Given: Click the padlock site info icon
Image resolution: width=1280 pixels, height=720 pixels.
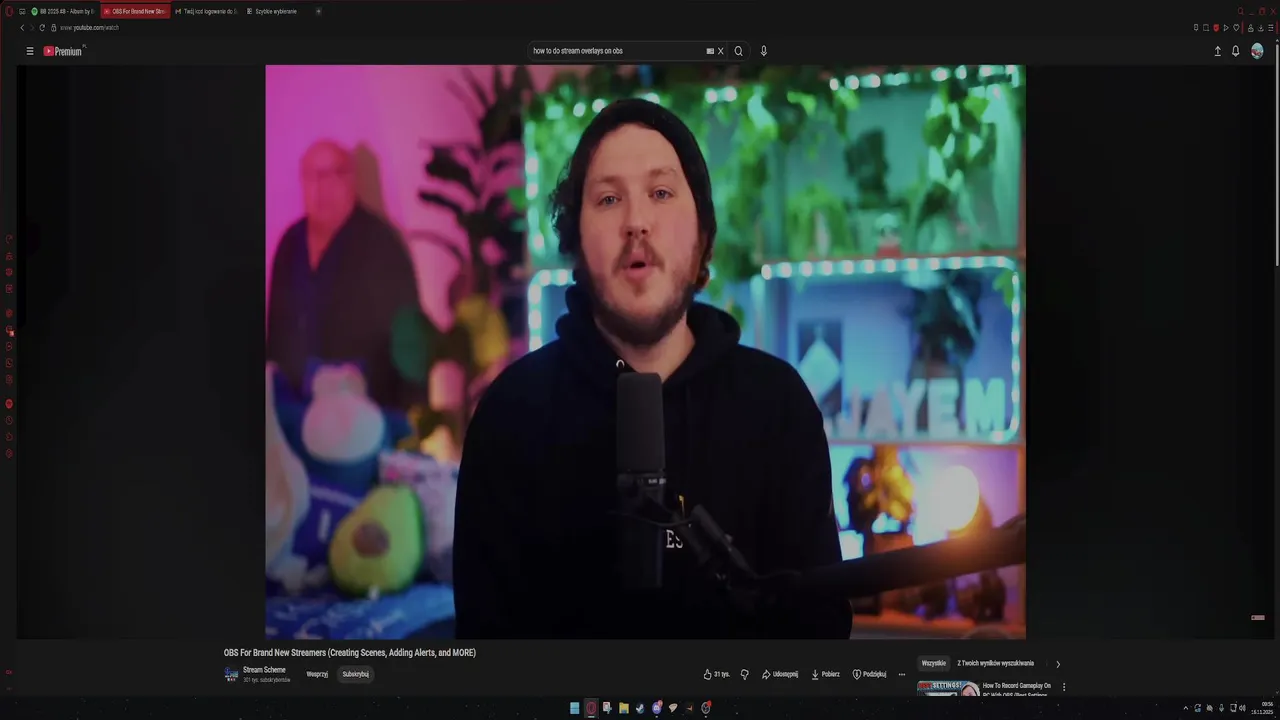Looking at the screenshot, I should coord(54,28).
